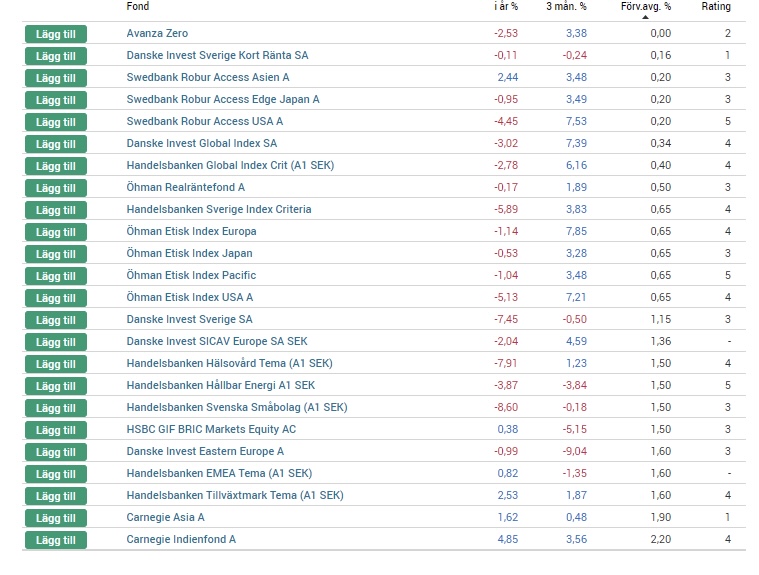
Task: View Handelsbanken Sverige Index Criteria details
Action: pyautogui.click(x=219, y=210)
